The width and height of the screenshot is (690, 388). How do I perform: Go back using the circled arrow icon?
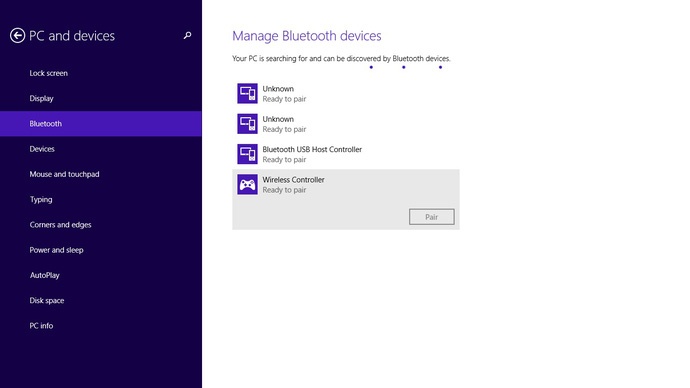[17, 36]
